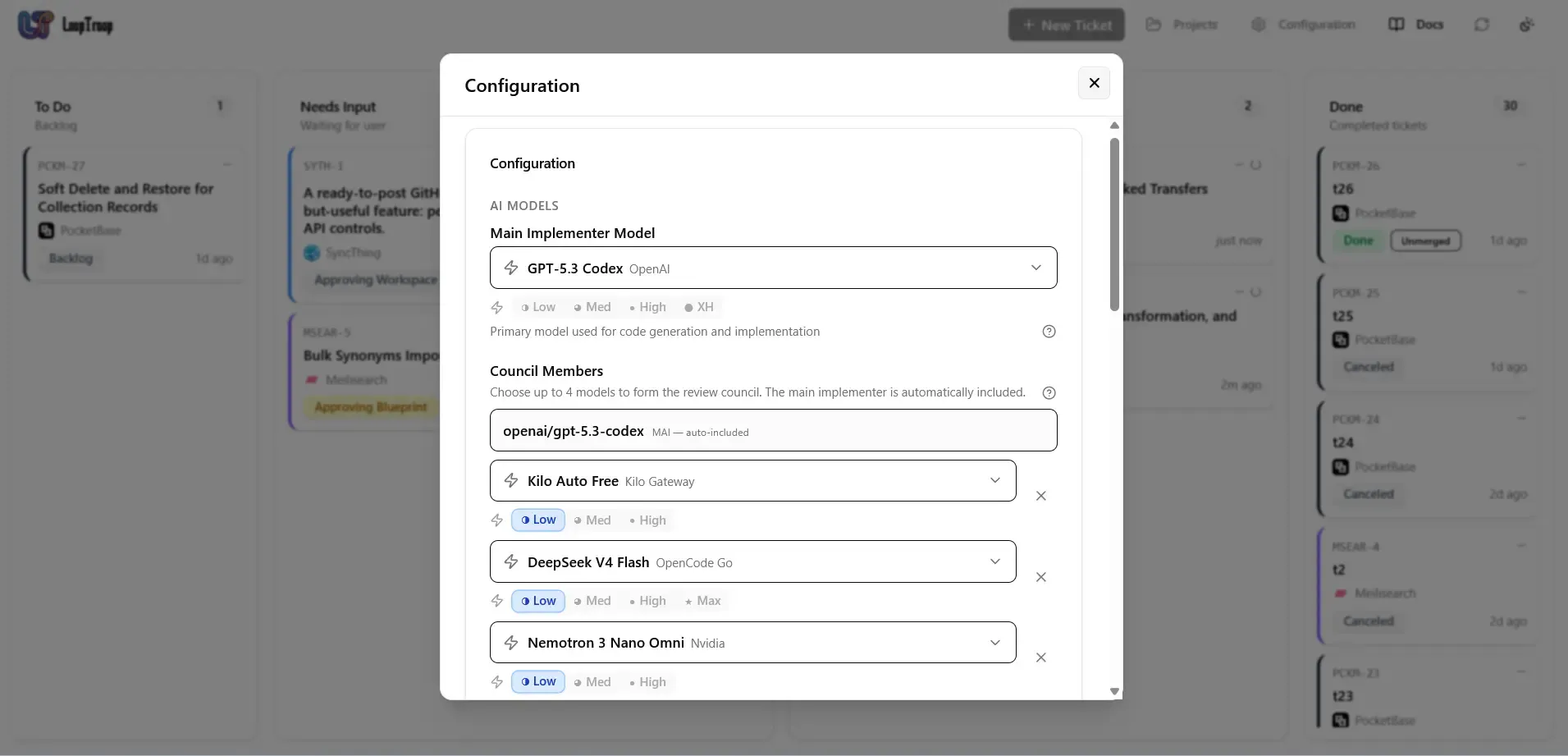Open the t26 ticket in Done column

[x=1428, y=205]
